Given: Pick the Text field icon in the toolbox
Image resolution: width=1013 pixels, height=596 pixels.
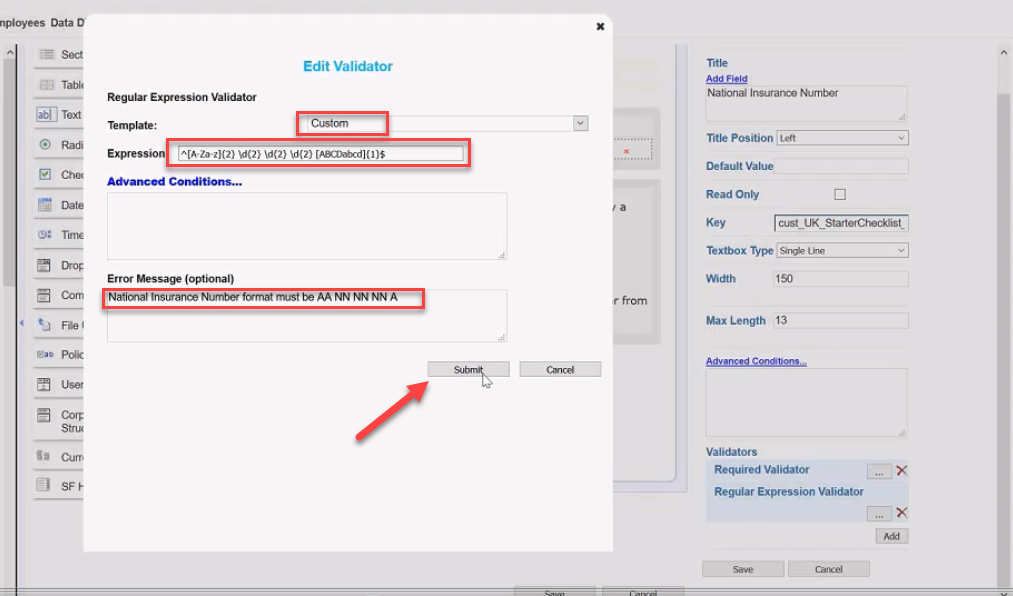Looking at the screenshot, I should (x=45, y=114).
